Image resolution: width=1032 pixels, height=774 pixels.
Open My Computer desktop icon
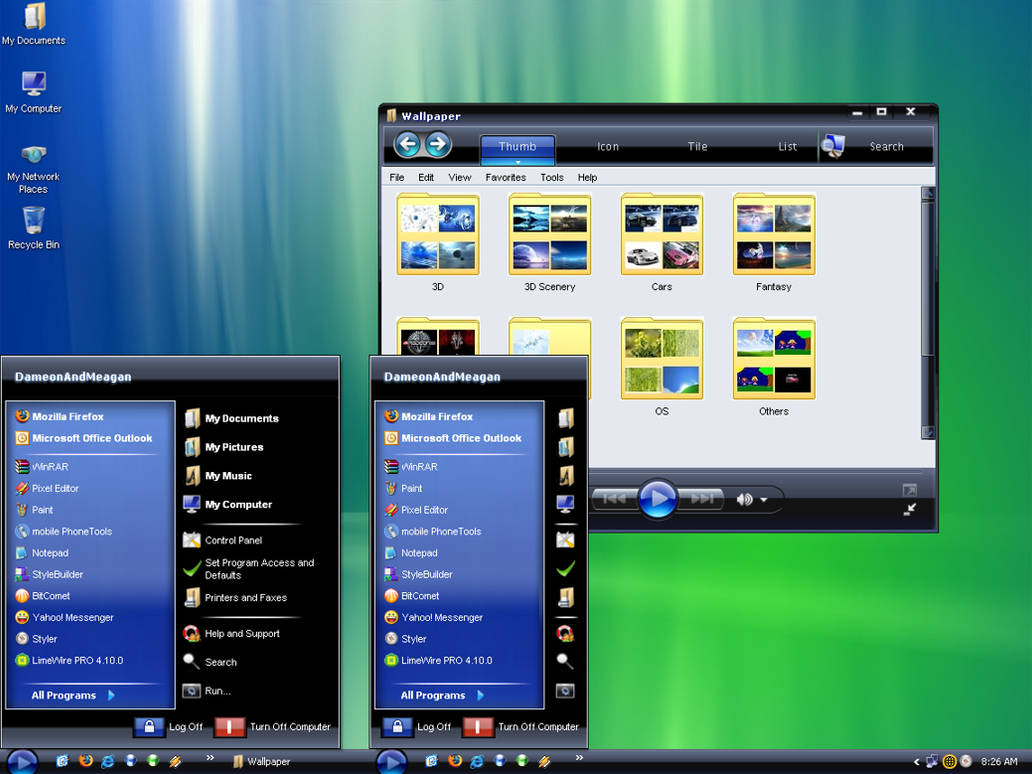(33, 85)
